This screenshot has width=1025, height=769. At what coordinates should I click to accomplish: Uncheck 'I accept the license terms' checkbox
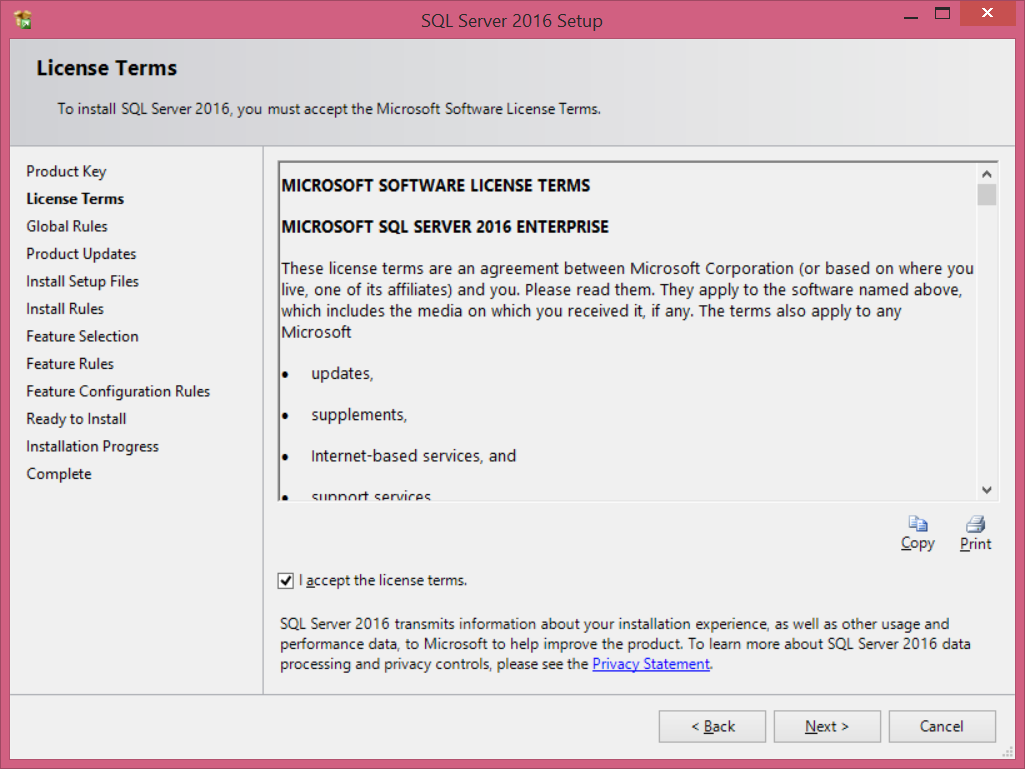pos(287,580)
